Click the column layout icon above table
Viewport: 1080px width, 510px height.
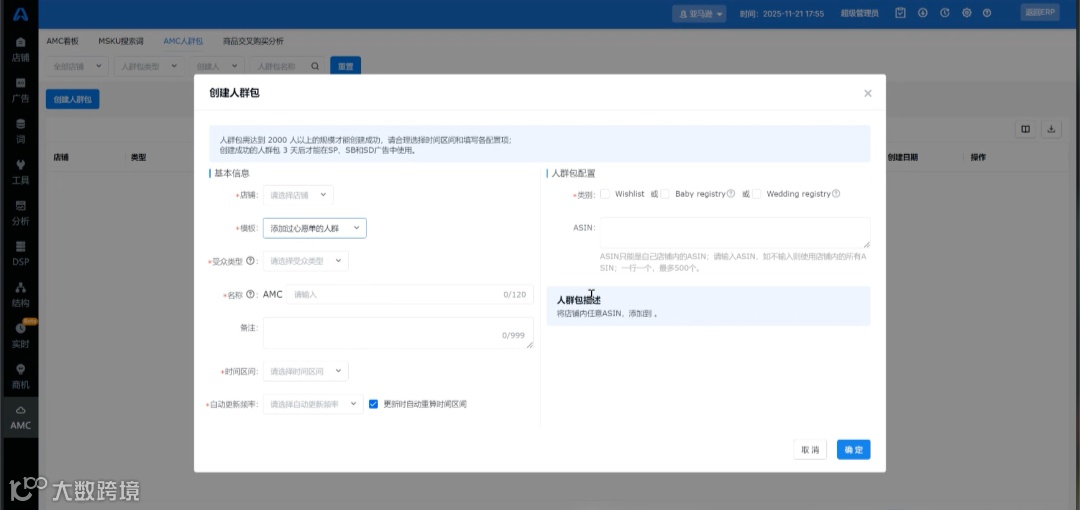point(1026,129)
